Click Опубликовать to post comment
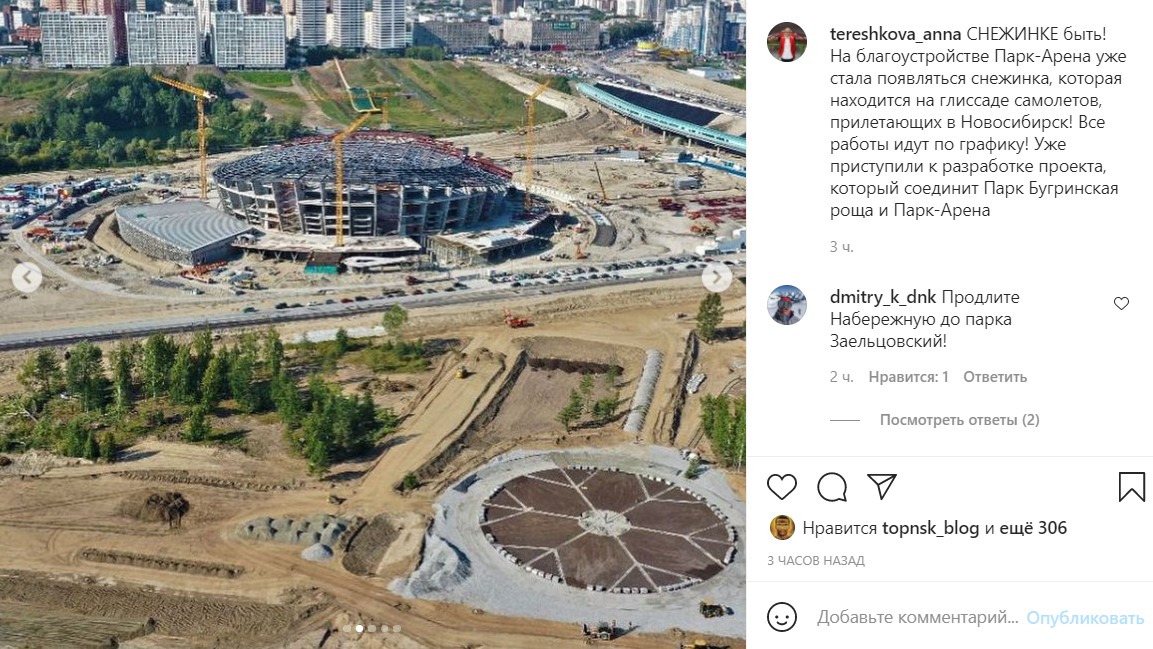 click(x=1085, y=618)
